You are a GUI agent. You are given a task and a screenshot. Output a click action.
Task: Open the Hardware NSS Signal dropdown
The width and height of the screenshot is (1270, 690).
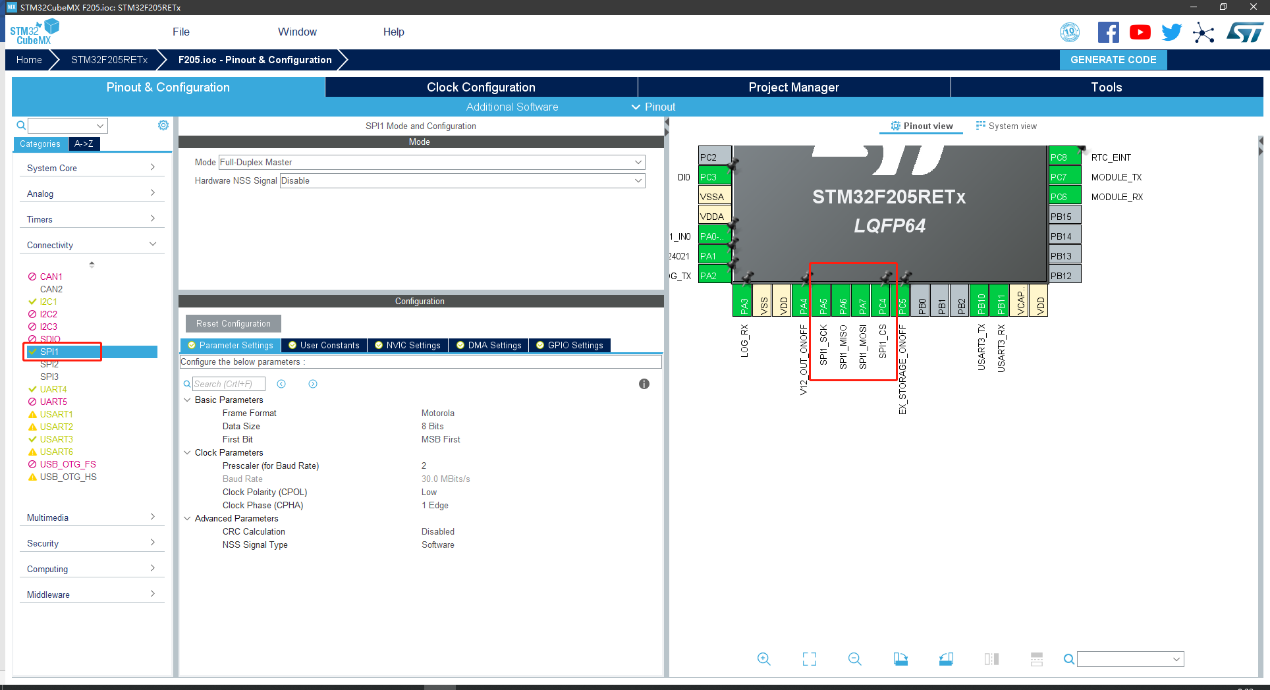pyautogui.click(x=638, y=181)
